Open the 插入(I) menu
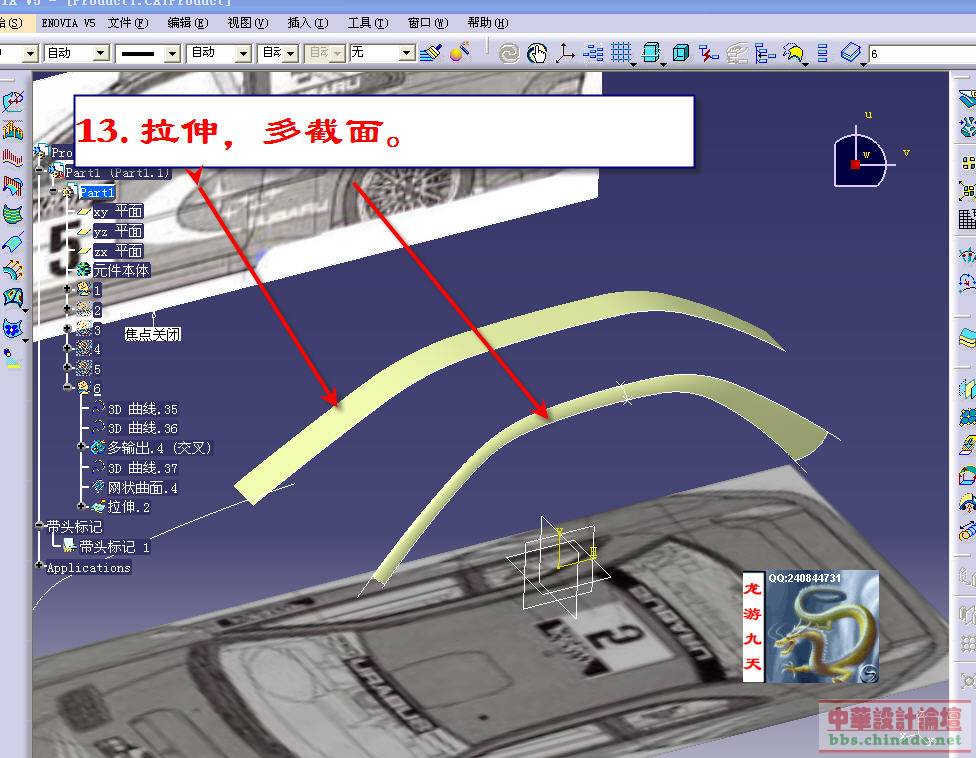Image resolution: width=976 pixels, height=758 pixels. pyautogui.click(x=307, y=23)
